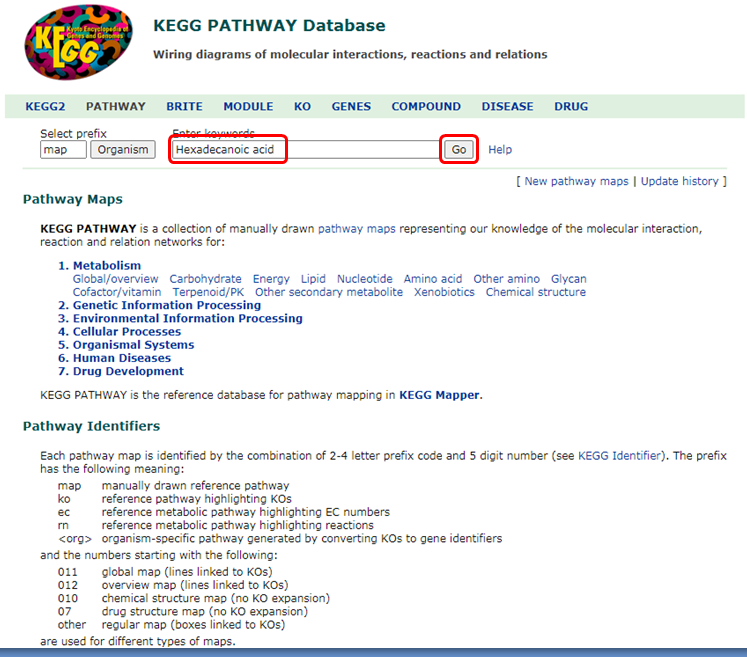747x657 pixels.
Task: Open Genetic Information Processing section
Action: (167, 305)
